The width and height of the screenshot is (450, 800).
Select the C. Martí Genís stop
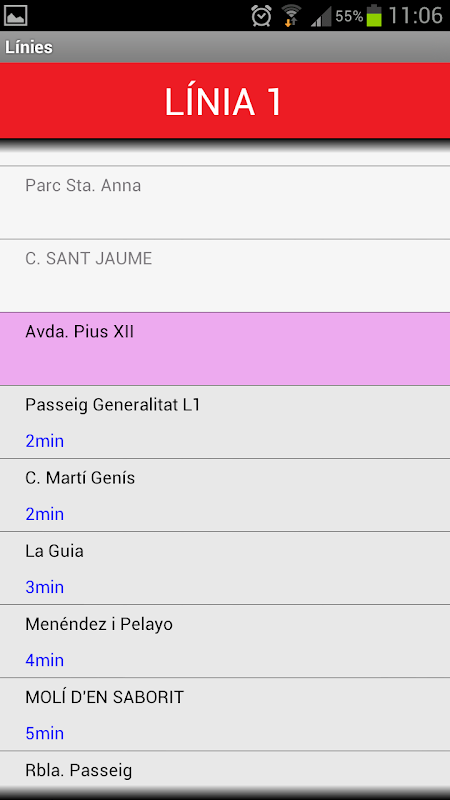coord(225,495)
